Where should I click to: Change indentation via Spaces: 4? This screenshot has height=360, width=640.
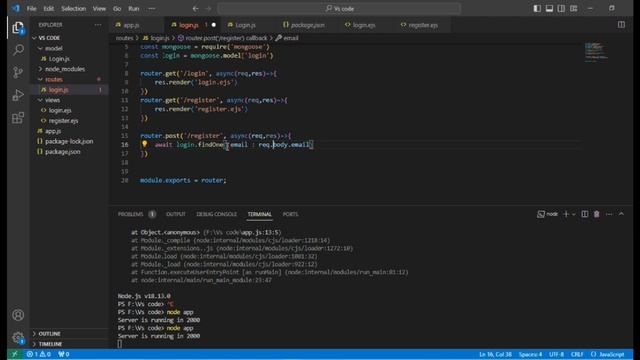[x=530, y=354]
